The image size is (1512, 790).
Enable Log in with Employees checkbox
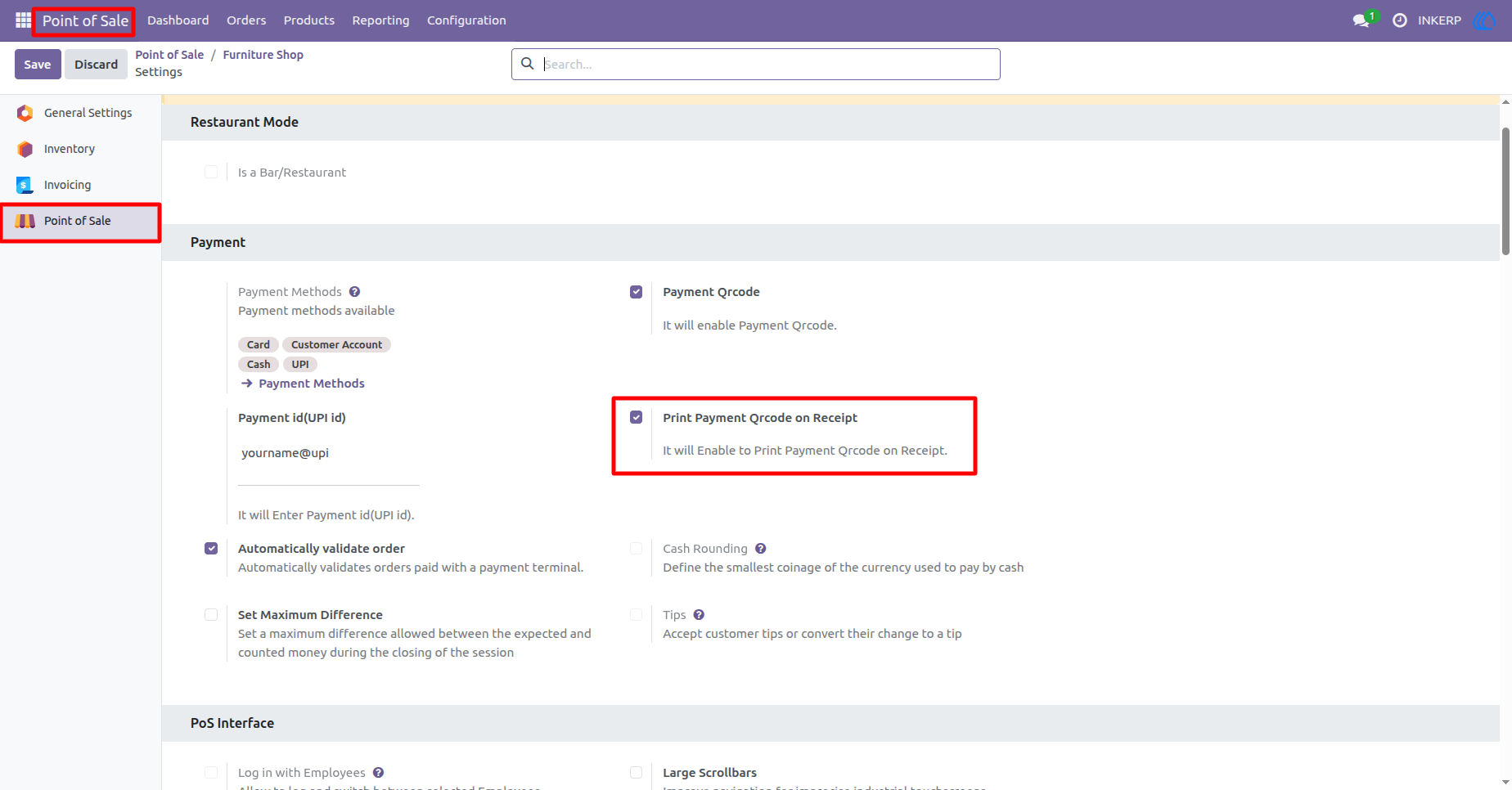(211, 772)
